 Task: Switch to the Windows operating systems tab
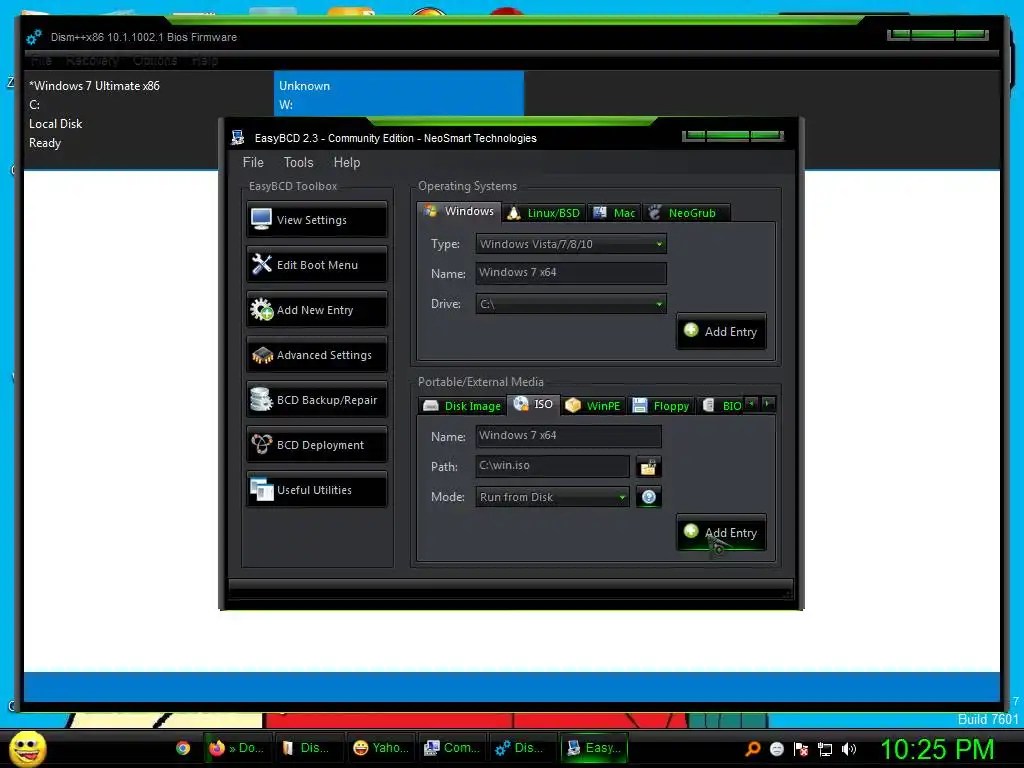(x=459, y=212)
